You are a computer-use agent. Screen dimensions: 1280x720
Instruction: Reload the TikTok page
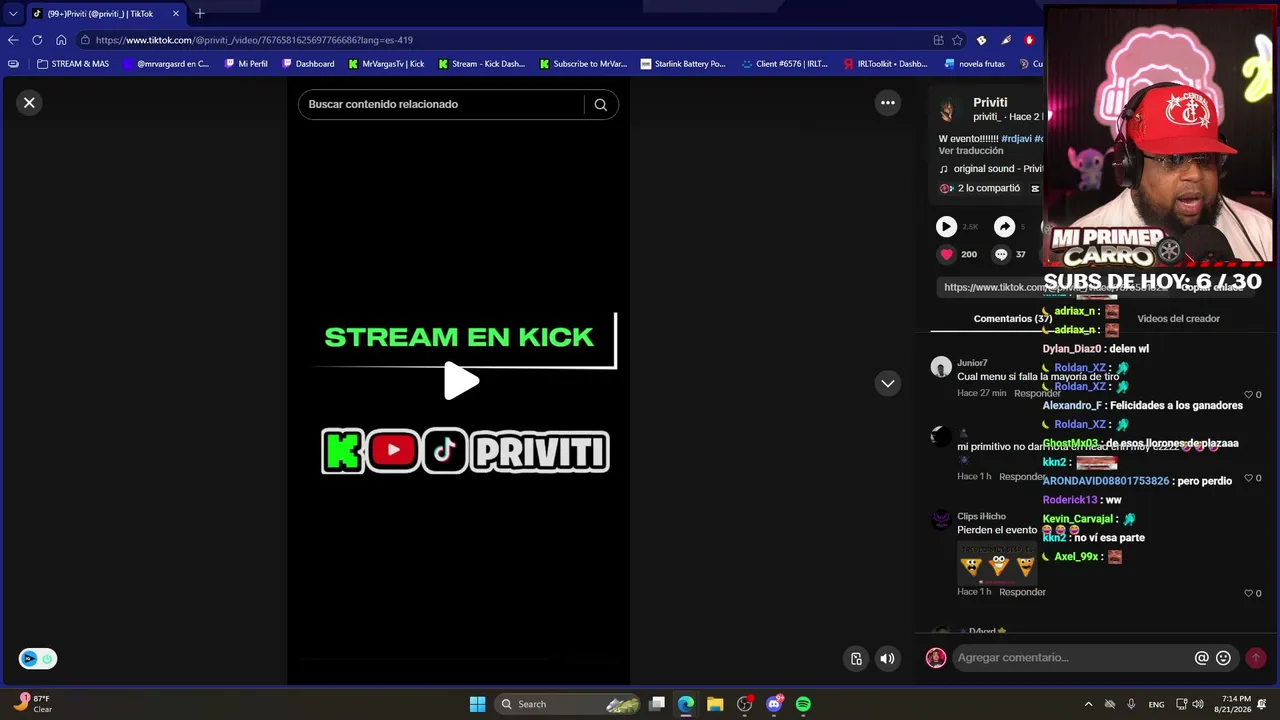coord(37,40)
